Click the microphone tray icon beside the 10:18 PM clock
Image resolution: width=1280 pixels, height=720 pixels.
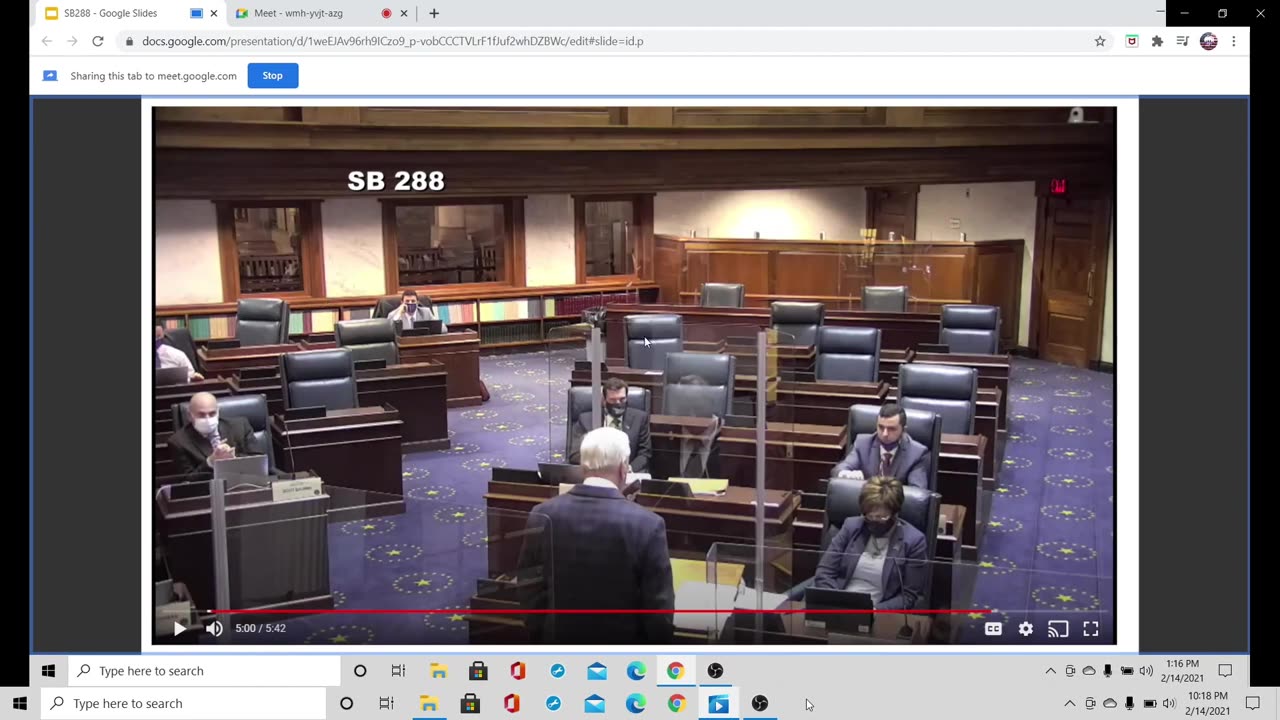[1129, 704]
